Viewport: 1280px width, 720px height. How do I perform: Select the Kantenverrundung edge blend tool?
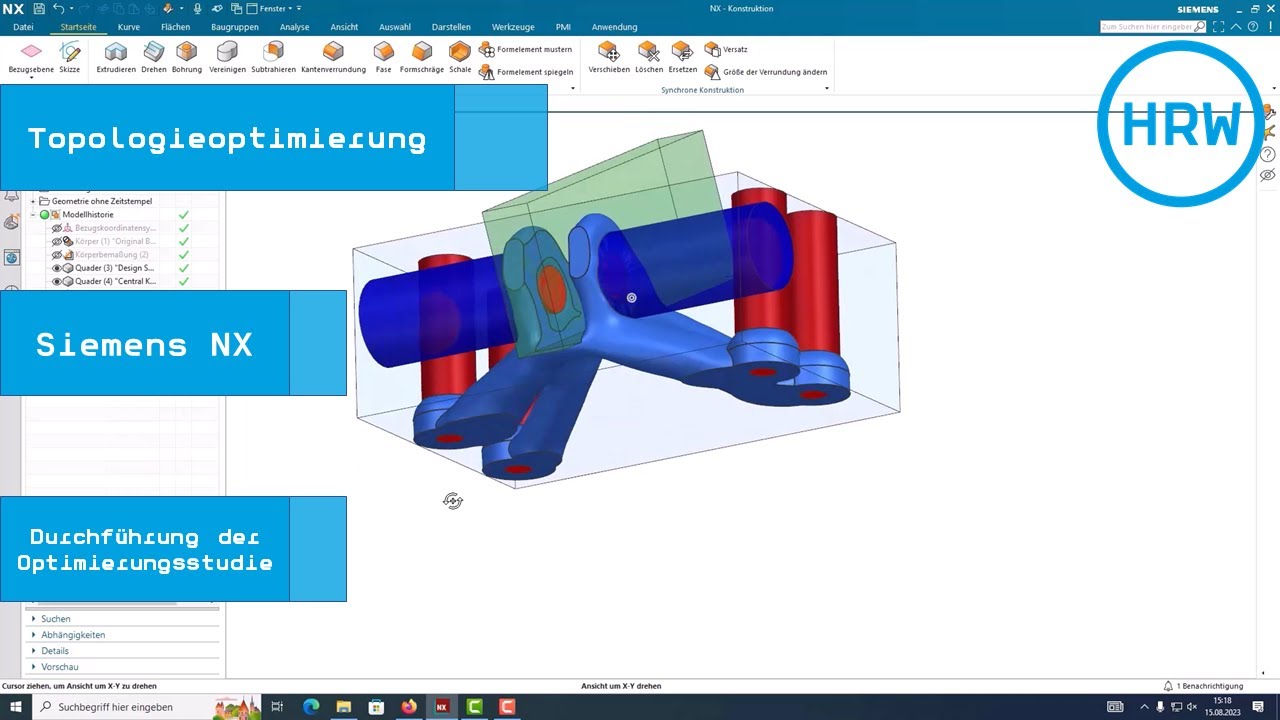(x=333, y=57)
